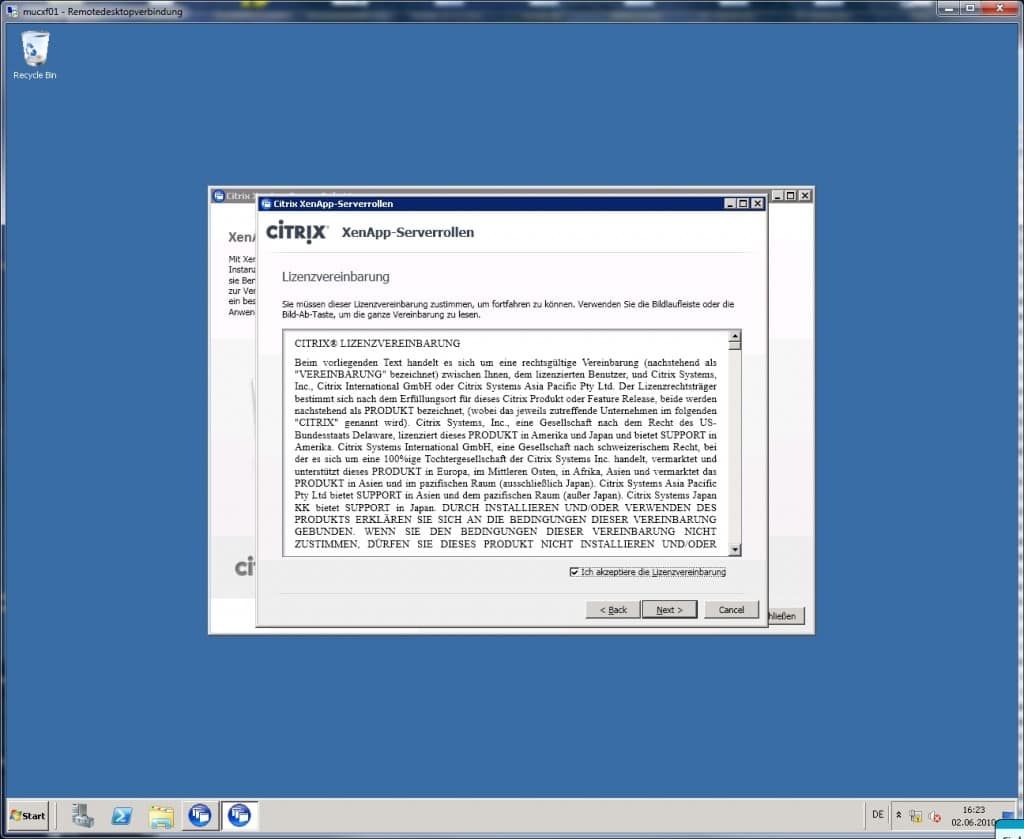Open the Start menu
This screenshot has width=1024, height=839.
(x=27, y=815)
